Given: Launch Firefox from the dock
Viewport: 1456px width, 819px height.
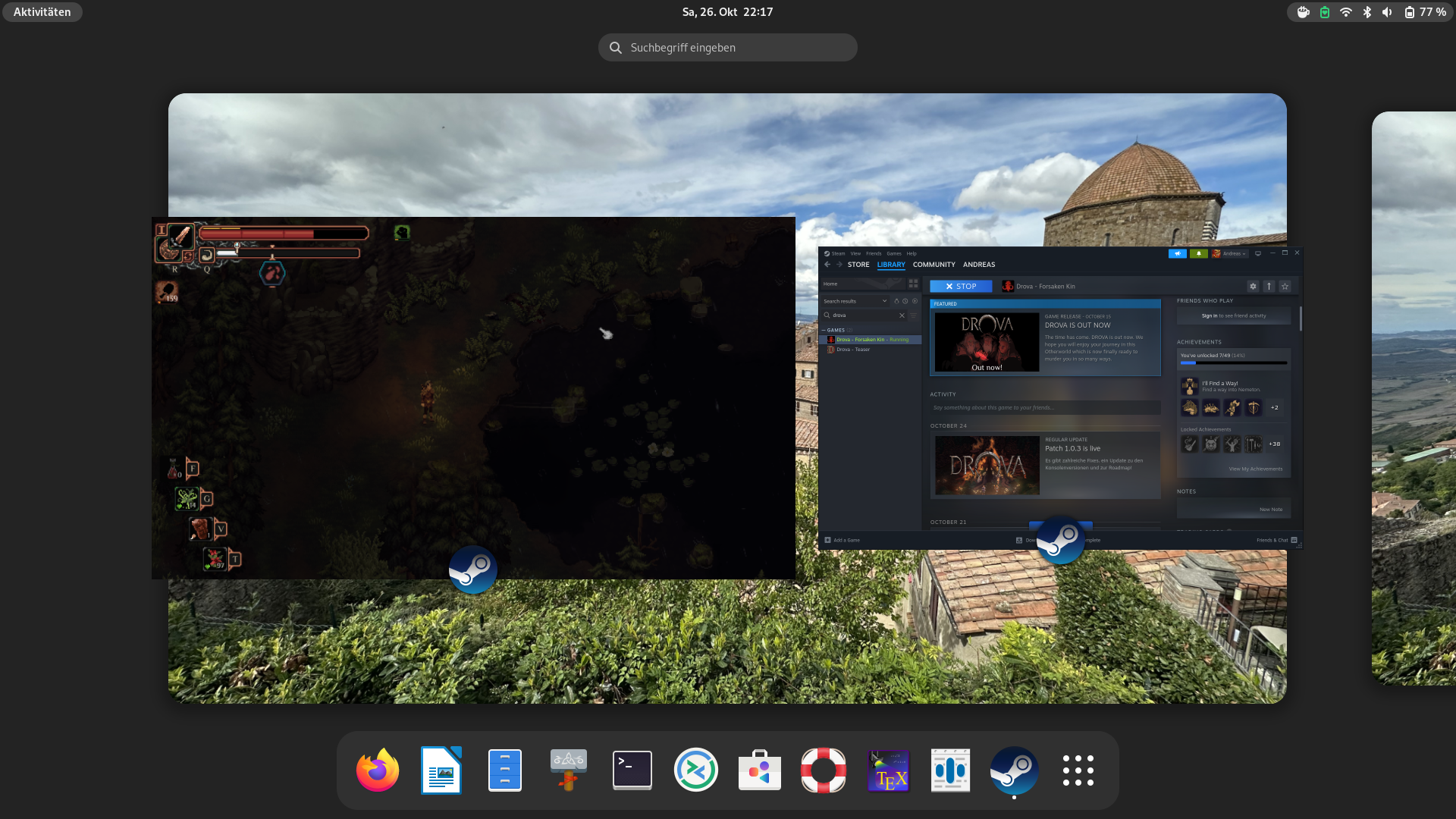Looking at the screenshot, I should pyautogui.click(x=378, y=770).
